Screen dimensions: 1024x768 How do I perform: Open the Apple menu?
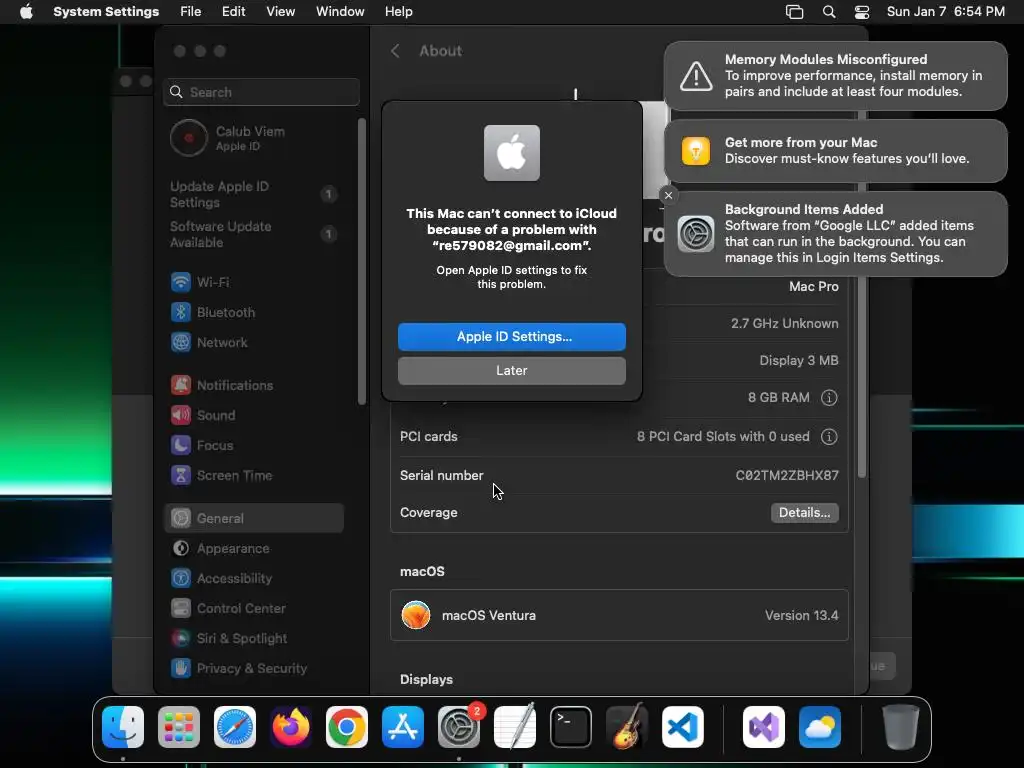[26, 12]
